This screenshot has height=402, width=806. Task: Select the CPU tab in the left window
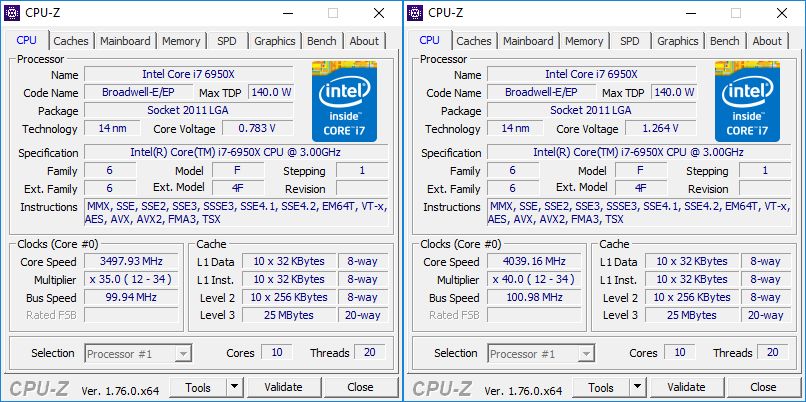pyautogui.click(x=26, y=40)
